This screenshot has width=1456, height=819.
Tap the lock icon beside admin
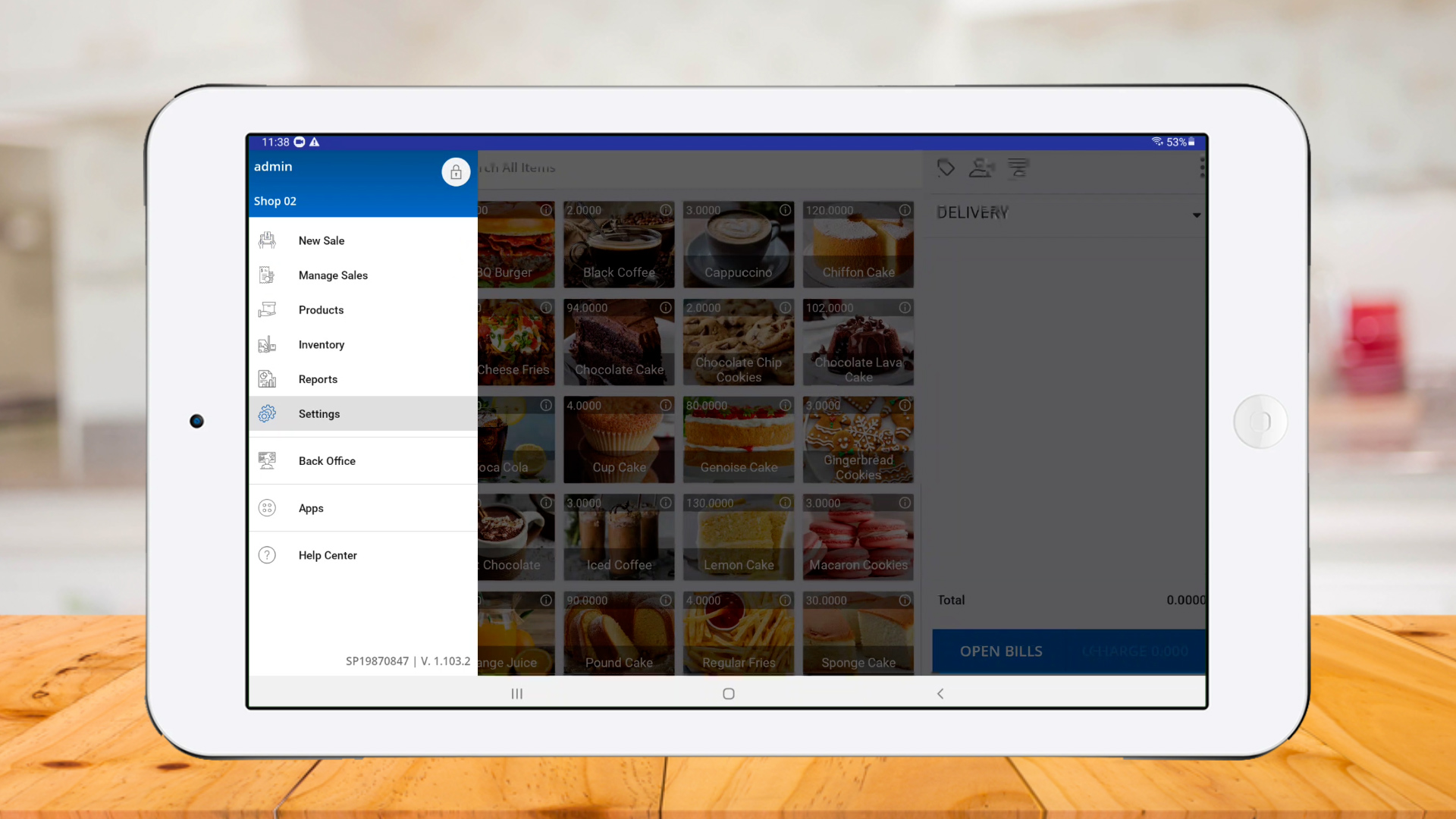(x=456, y=173)
